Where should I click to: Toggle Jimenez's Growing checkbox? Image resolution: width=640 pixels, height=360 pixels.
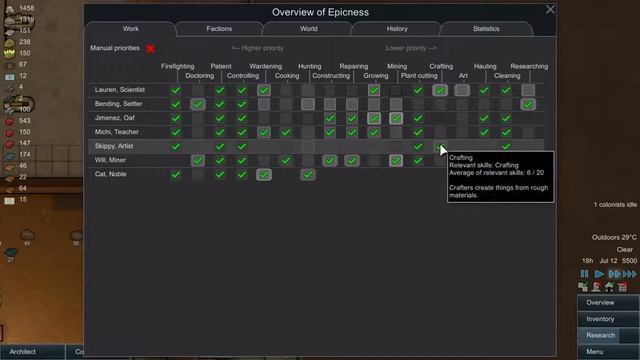(x=374, y=118)
